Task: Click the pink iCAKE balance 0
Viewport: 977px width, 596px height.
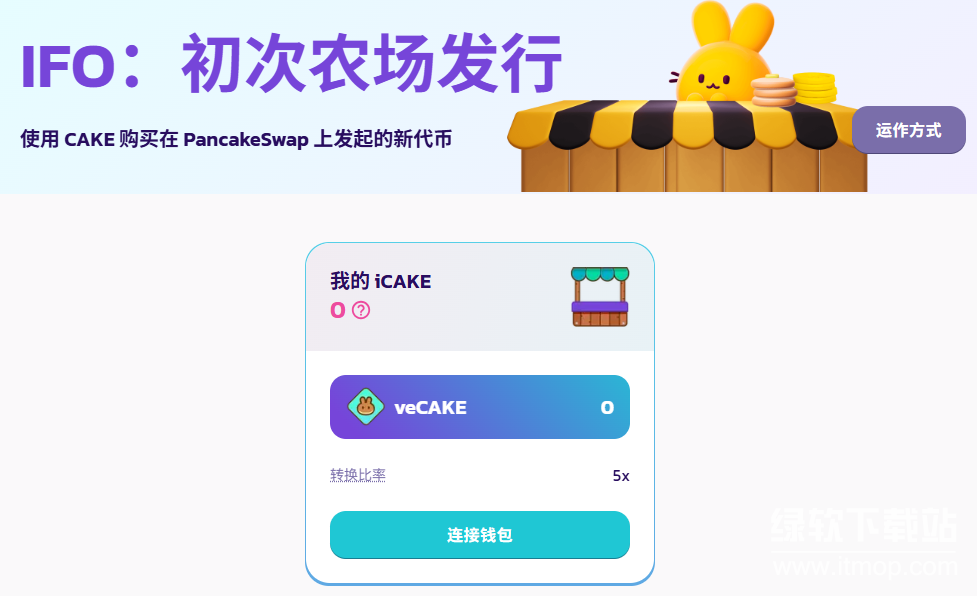Action: pyautogui.click(x=338, y=310)
